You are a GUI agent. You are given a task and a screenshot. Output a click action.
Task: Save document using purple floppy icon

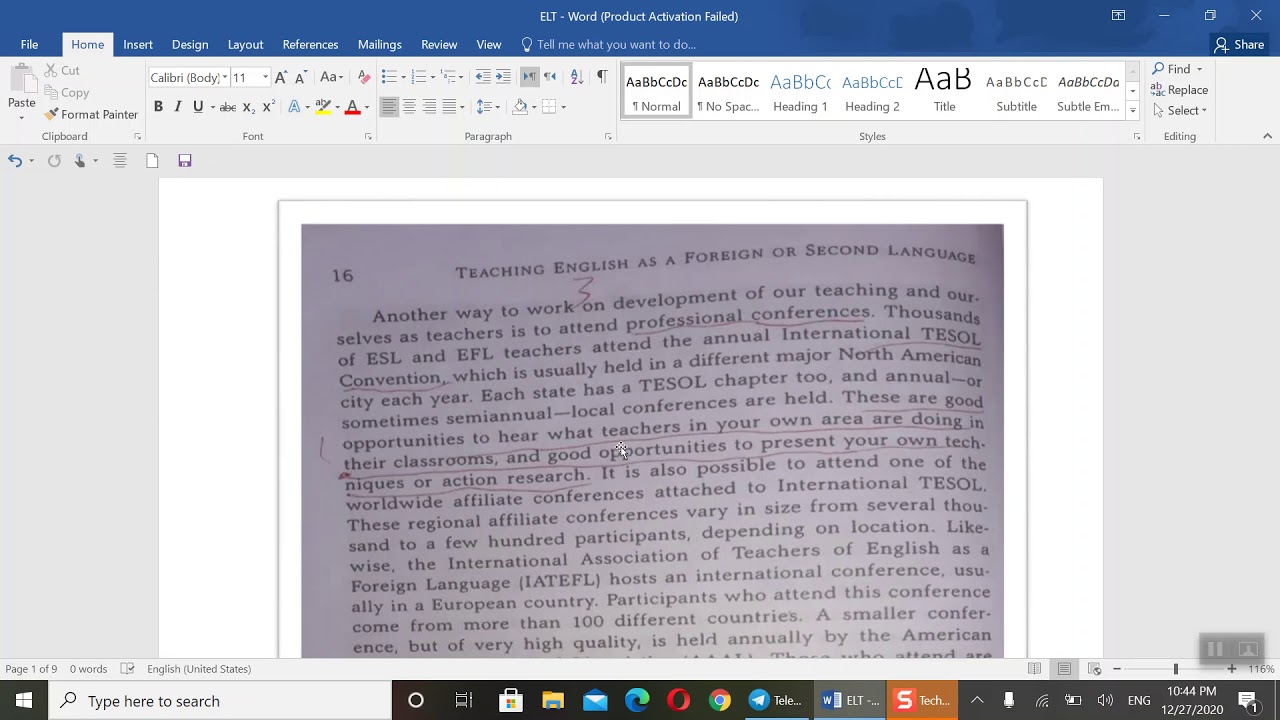pyautogui.click(x=185, y=161)
